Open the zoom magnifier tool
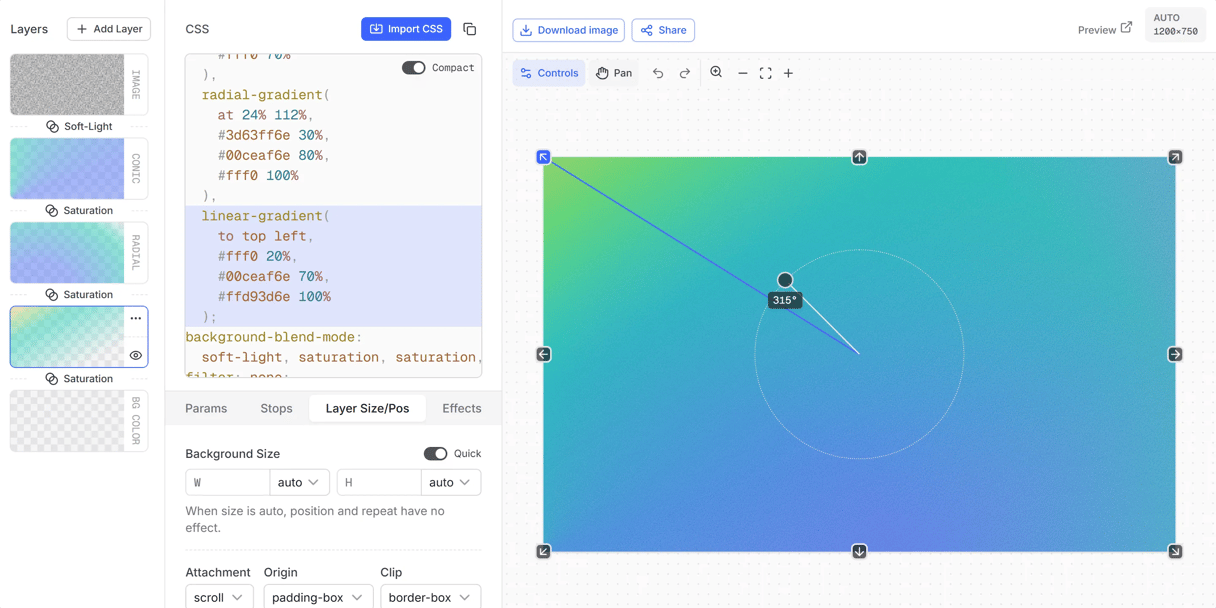Screen dimensions: 1216x608 point(716,72)
